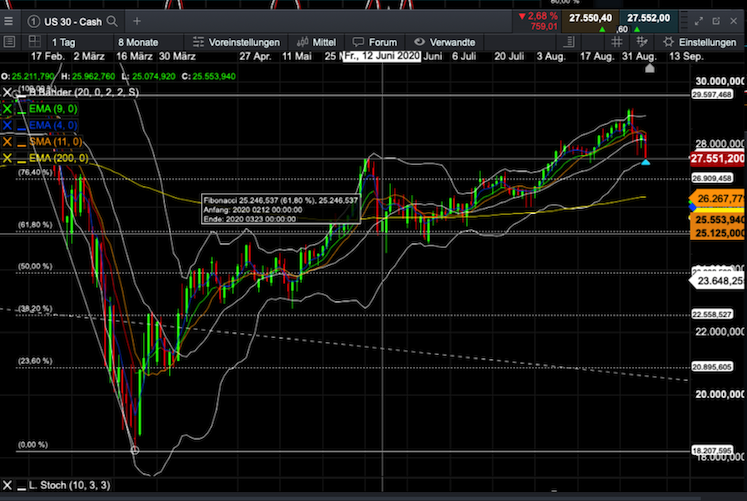
Task: Click the 25.553,940 price tag
Action: (718, 220)
